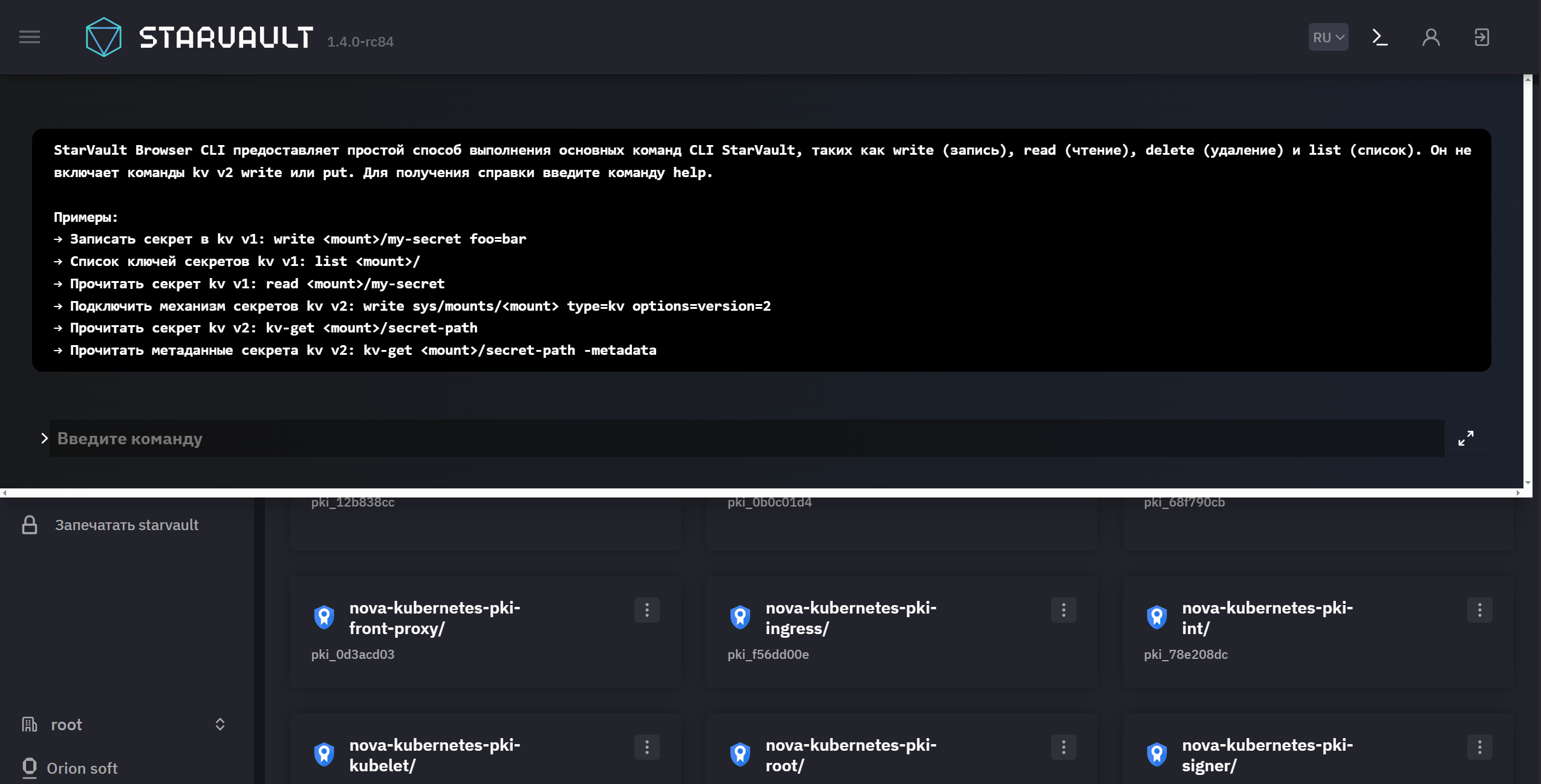Open the RU language dropdown
Screen dimensions: 1541x784
pos(1328,37)
